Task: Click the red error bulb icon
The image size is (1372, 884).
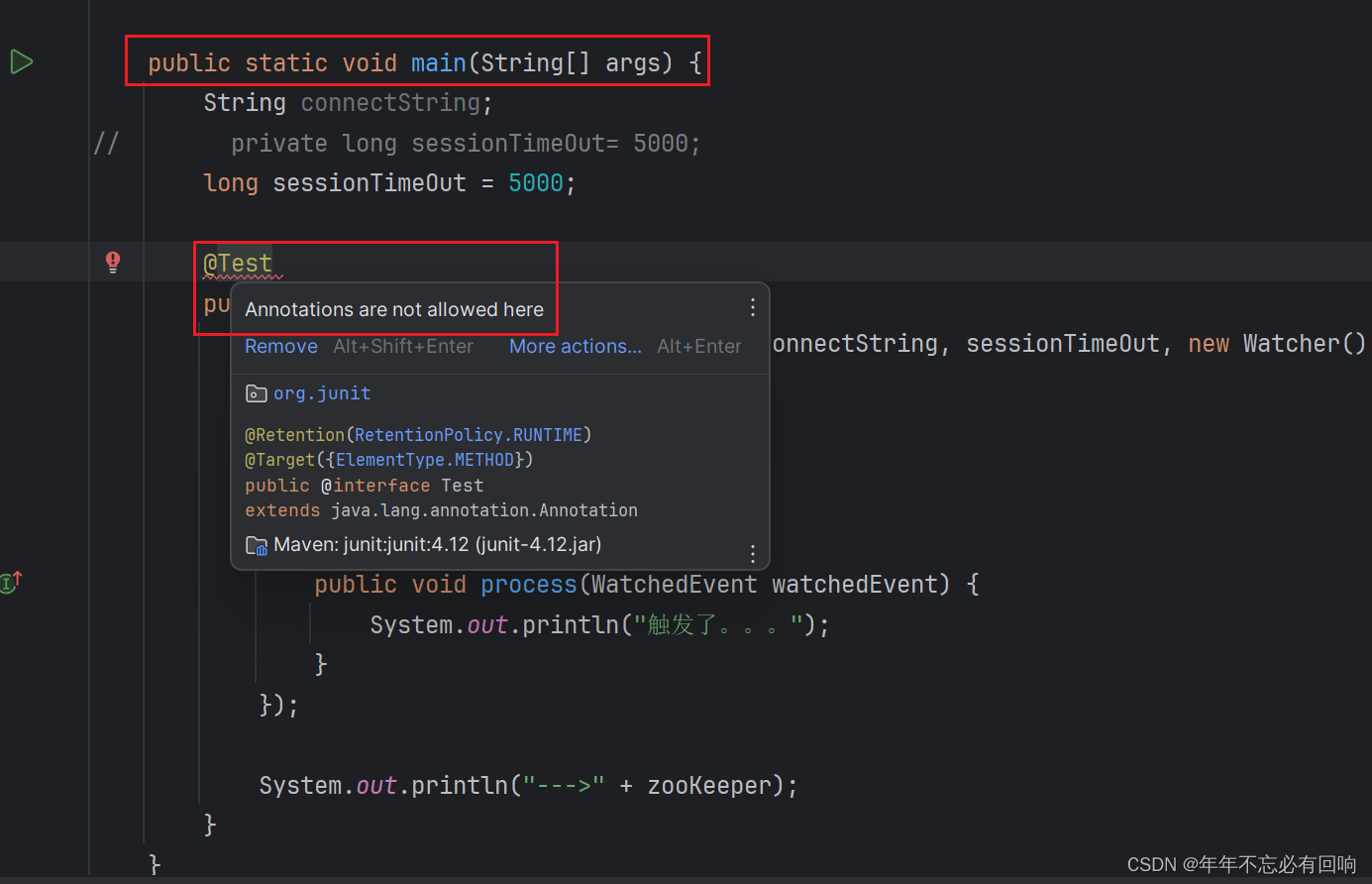Action: click(x=113, y=262)
